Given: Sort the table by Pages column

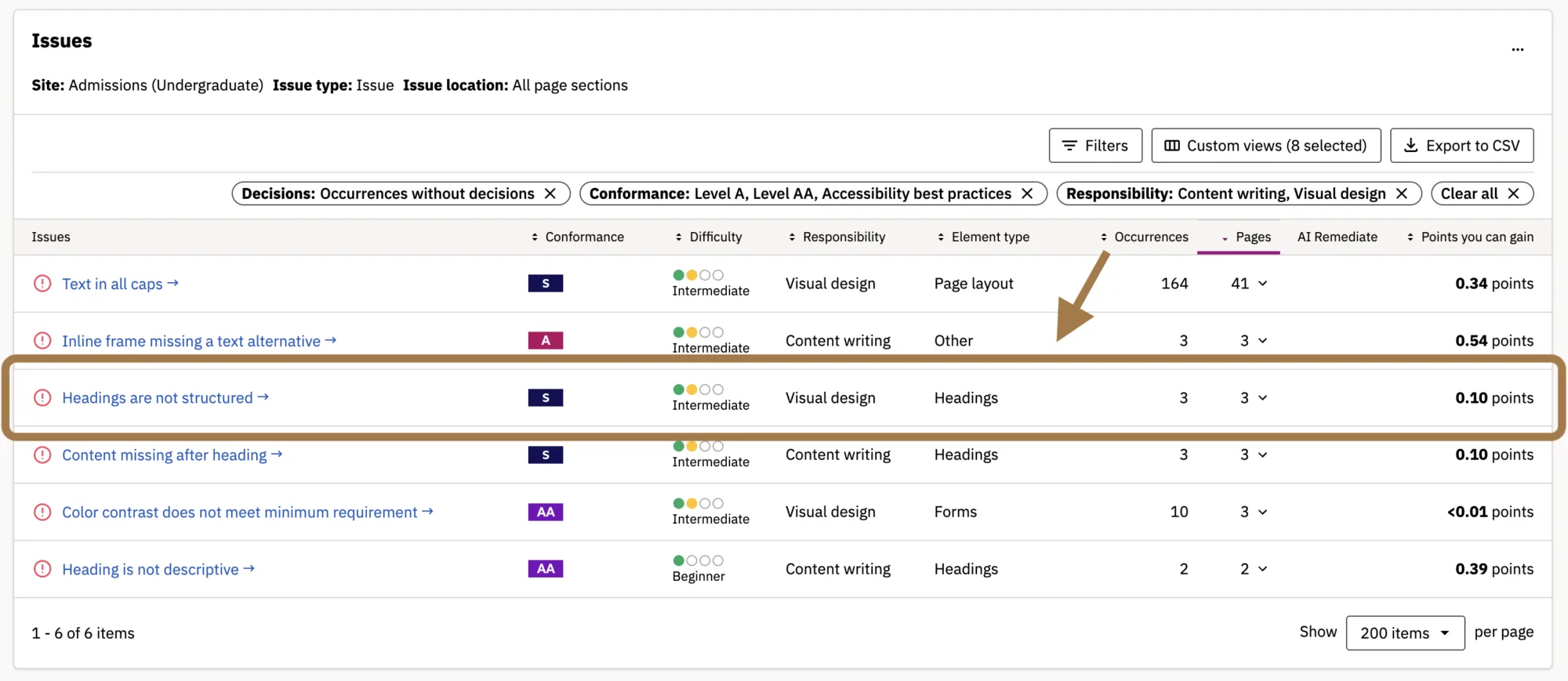Looking at the screenshot, I should [1246, 237].
